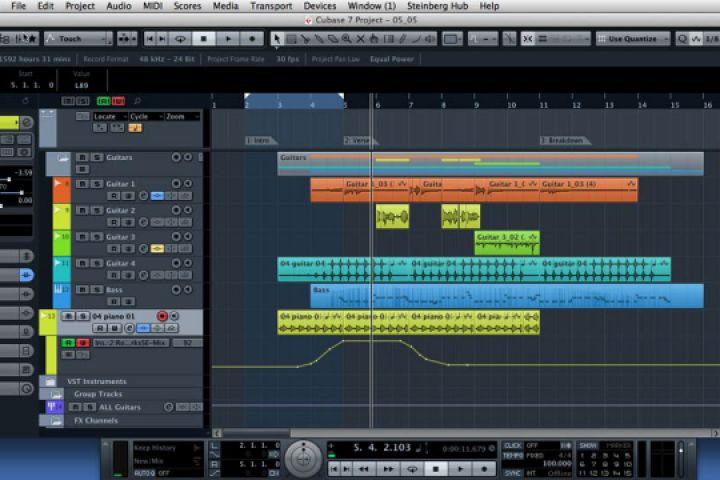The image size is (720, 480).
Task: Toggle automation Read button (green R)
Action: (x=68, y=343)
